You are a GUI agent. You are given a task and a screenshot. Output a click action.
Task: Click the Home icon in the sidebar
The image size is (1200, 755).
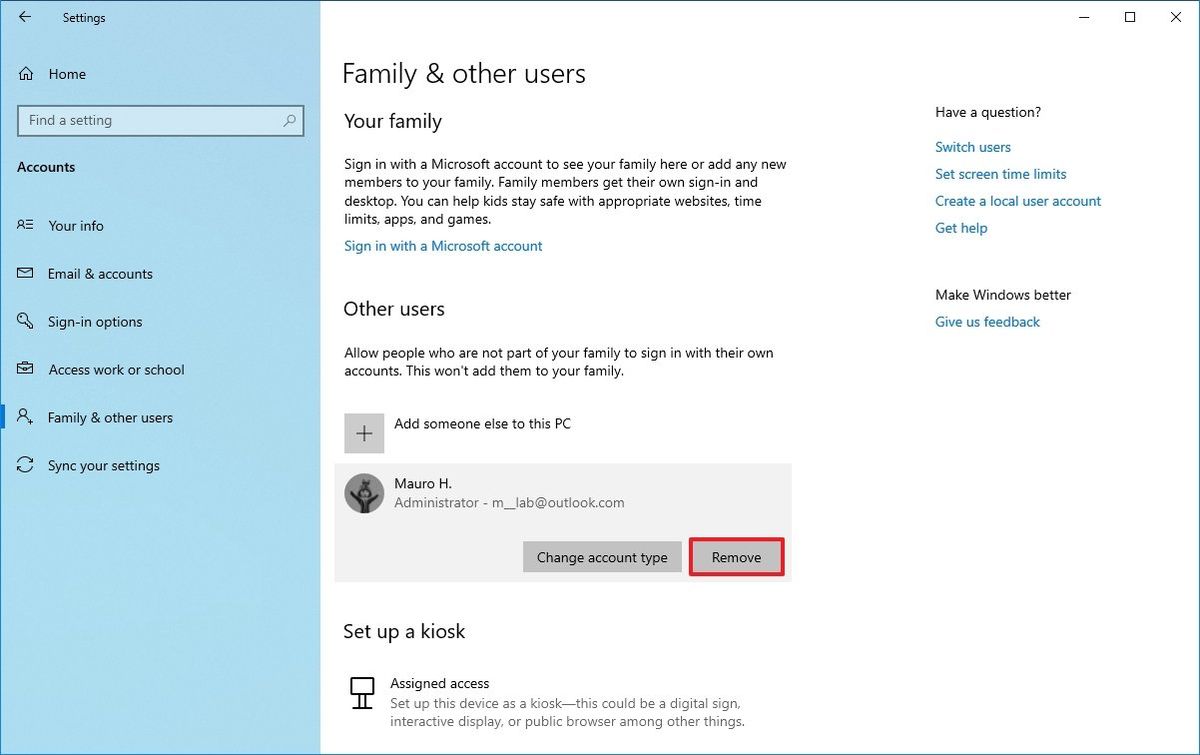pos(25,73)
